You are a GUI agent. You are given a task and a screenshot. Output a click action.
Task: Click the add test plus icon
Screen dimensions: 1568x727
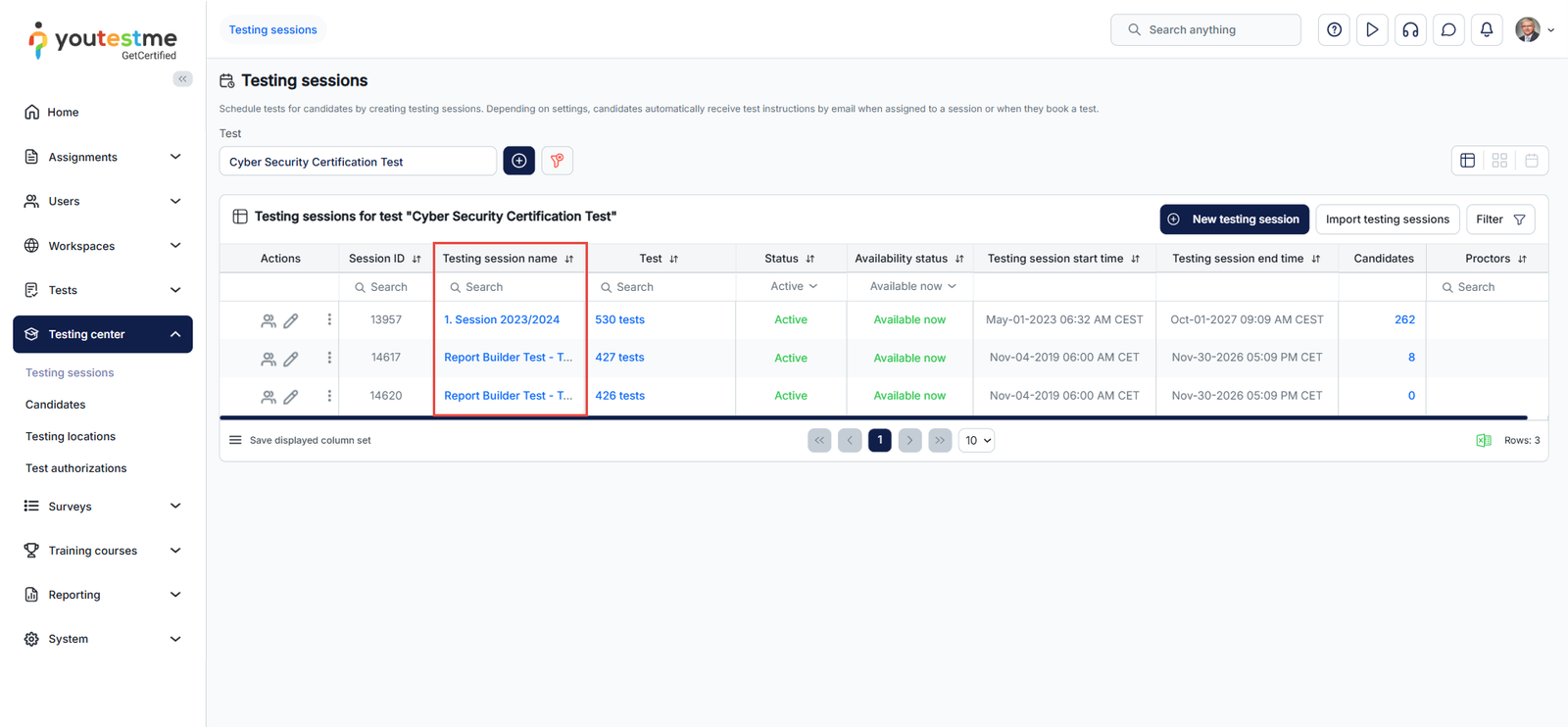pyautogui.click(x=518, y=161)
